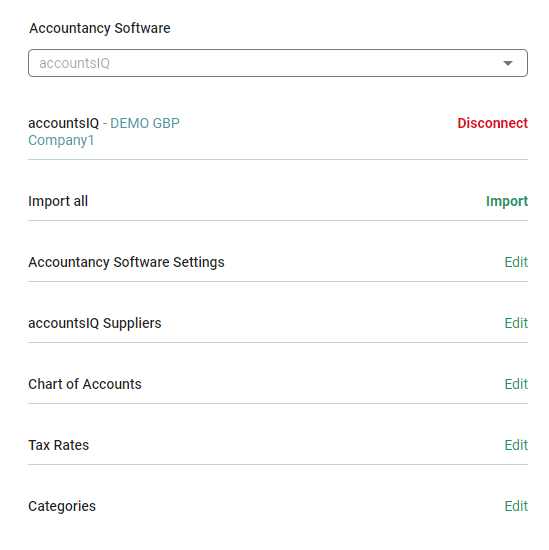Viewport: 549px width, 550px height.
Task: Click the bold accountsIQ connection name
Action: (x=63, y=123)
